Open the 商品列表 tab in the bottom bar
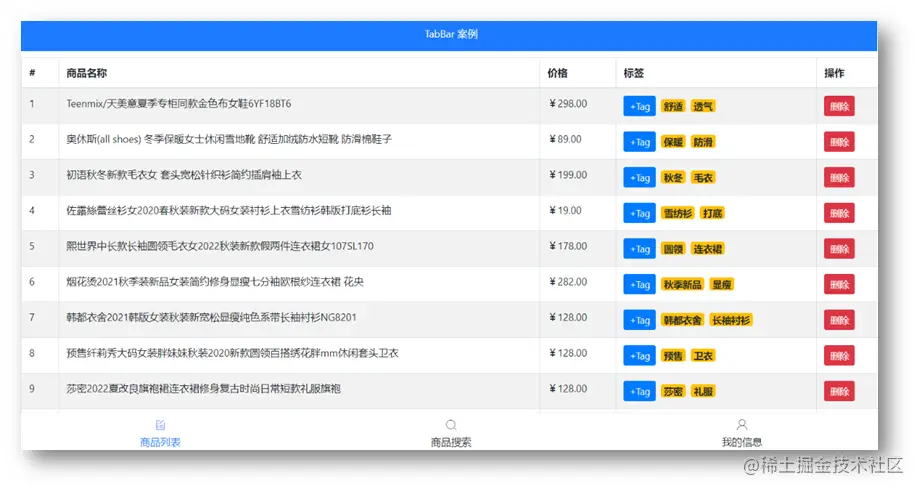 [160, 433]
